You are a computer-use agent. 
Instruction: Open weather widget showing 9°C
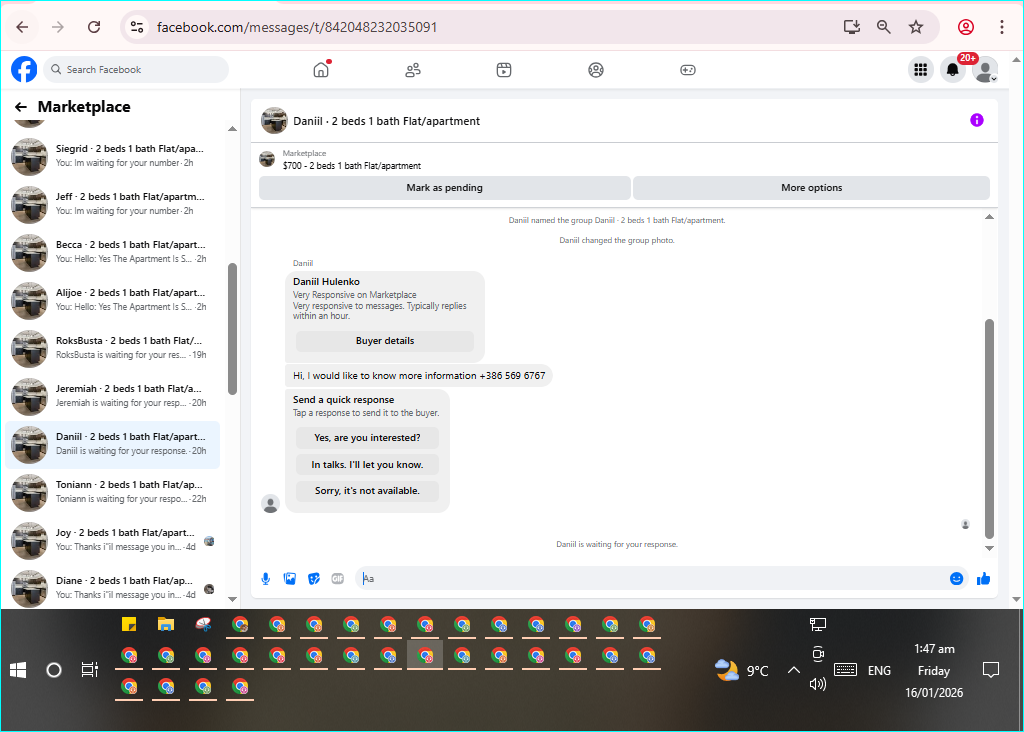(741, 670)
